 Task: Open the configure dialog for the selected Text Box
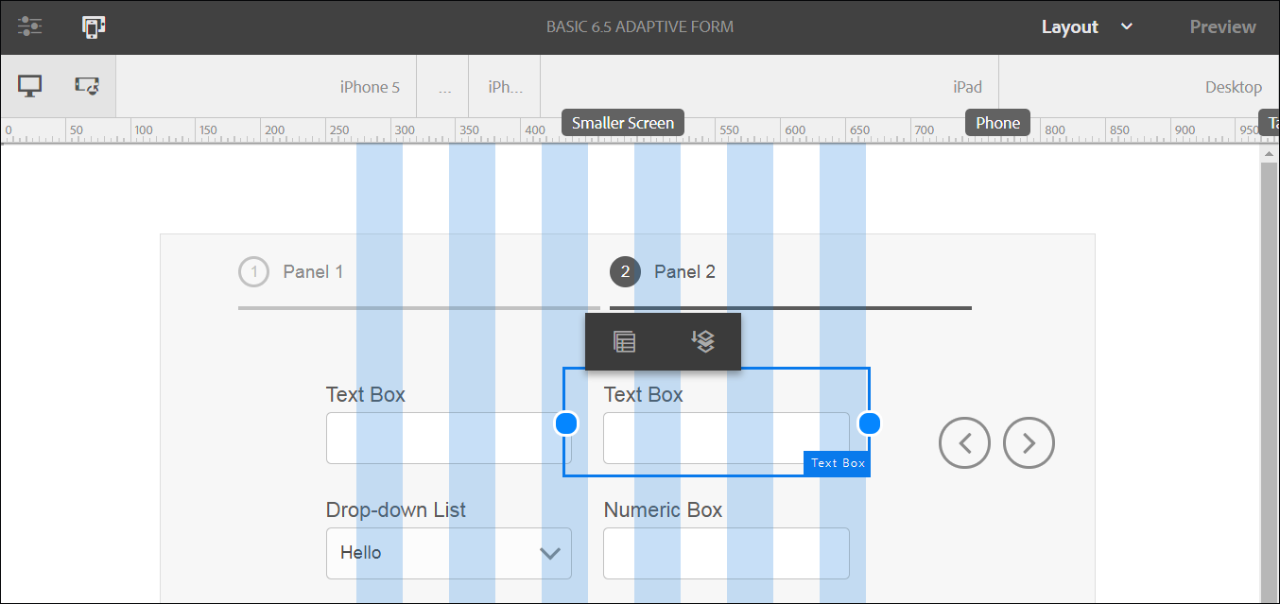(x=624, y=341)
